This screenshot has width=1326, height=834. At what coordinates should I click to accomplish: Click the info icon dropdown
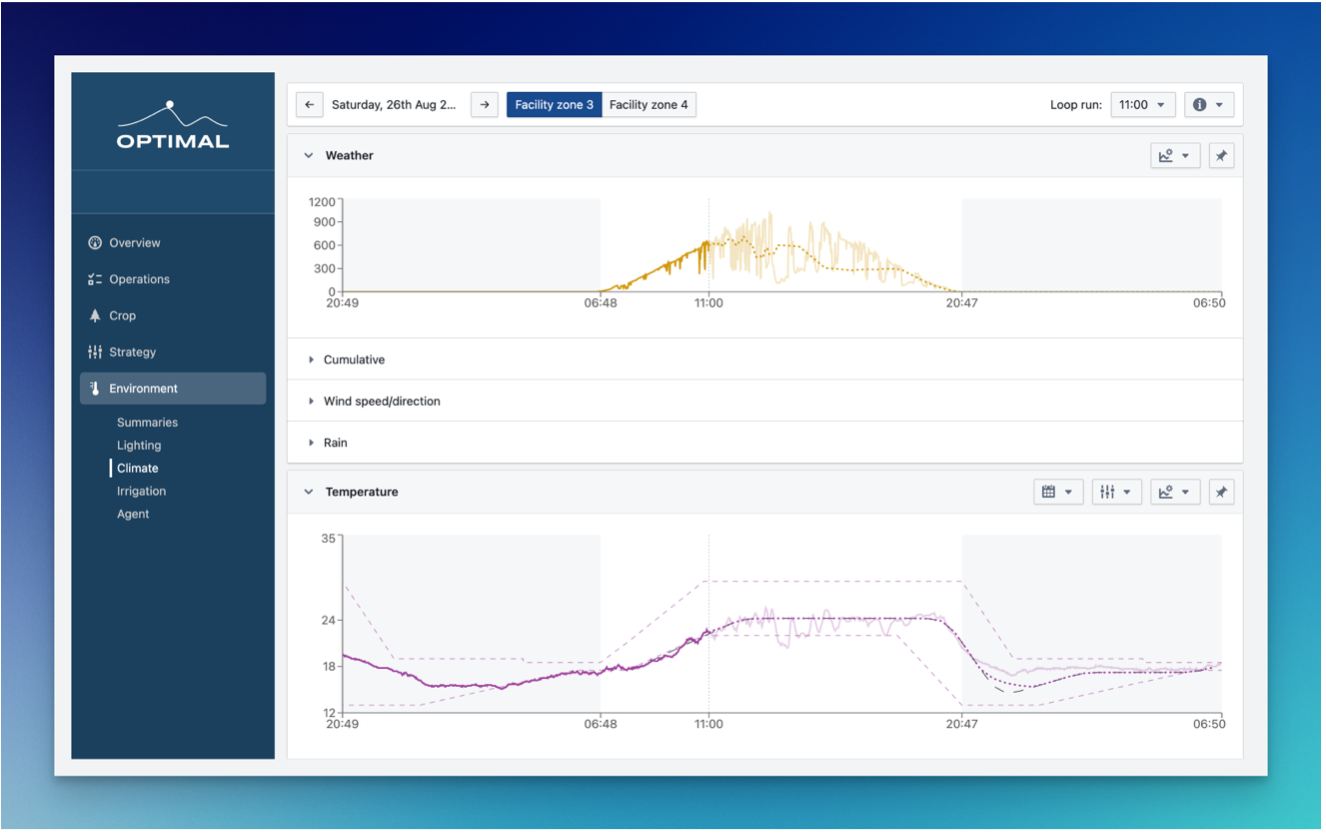pos(1208,105)
